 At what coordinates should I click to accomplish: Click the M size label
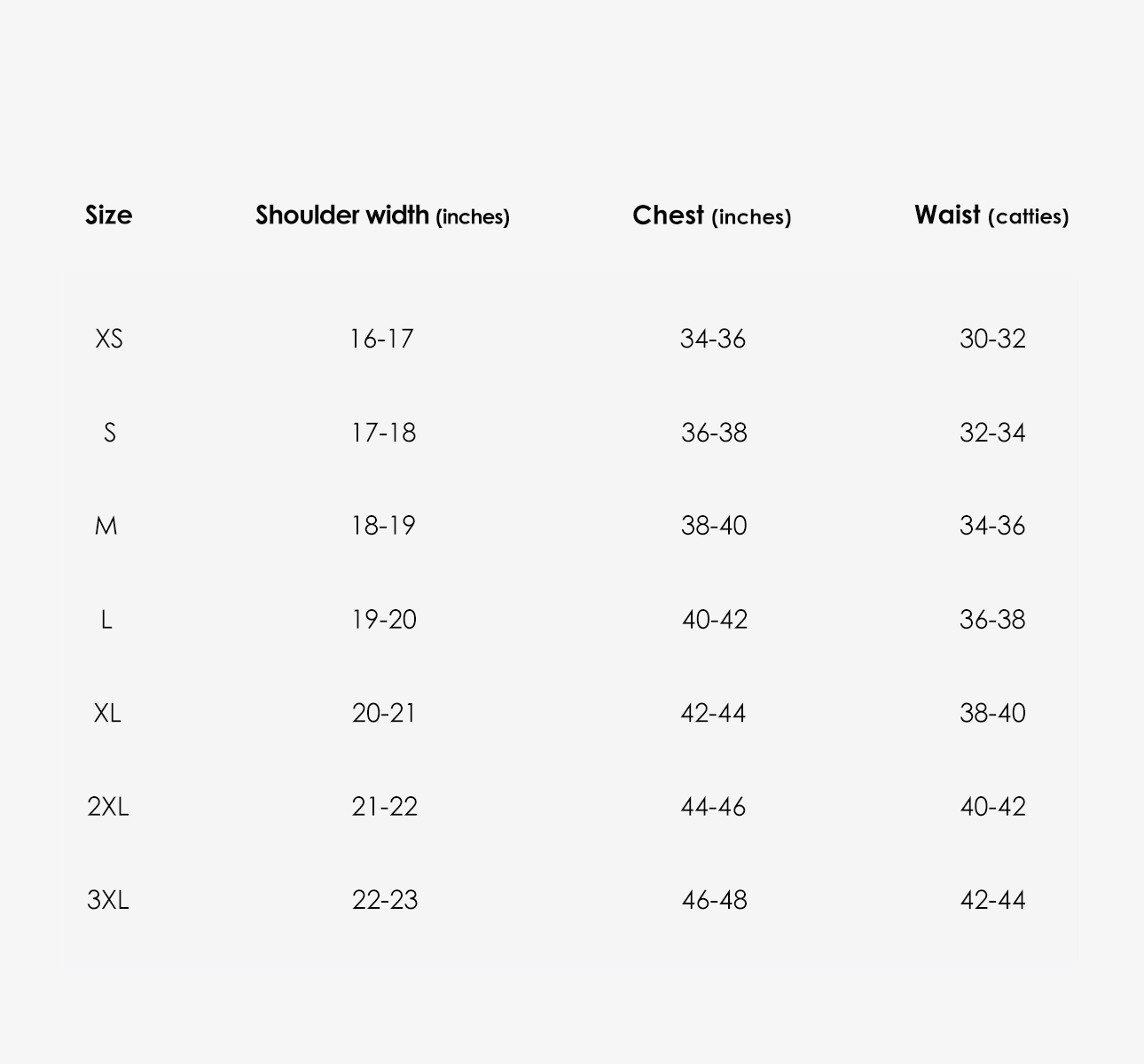[x=106, y=526]
